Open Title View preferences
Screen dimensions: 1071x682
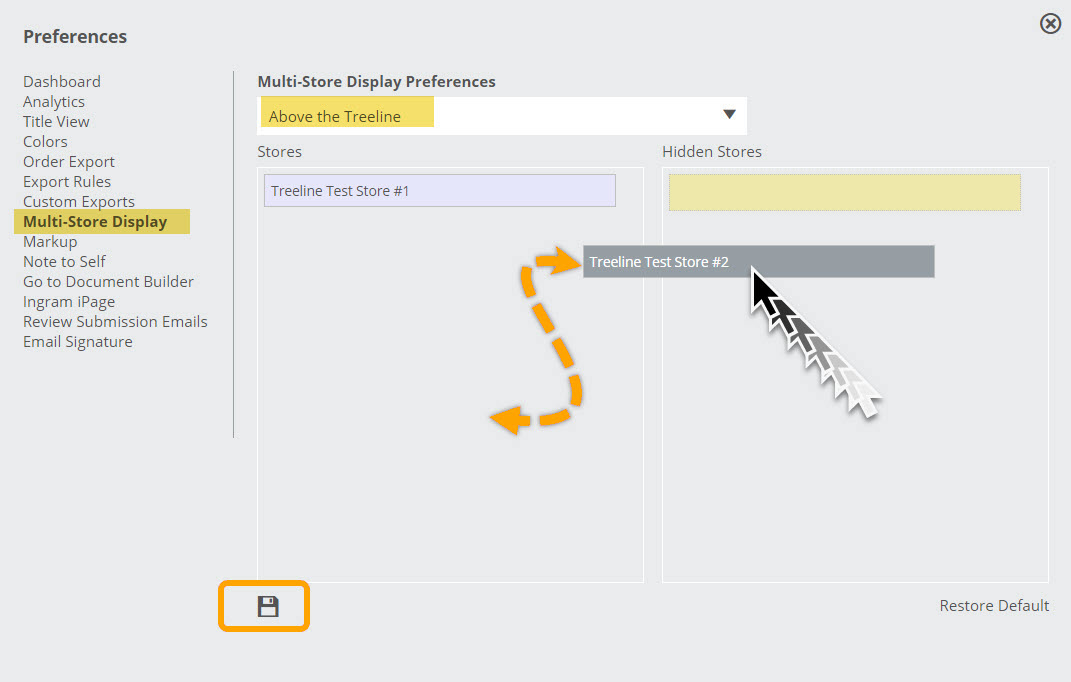pyautogui.click(x=56, y=122)
